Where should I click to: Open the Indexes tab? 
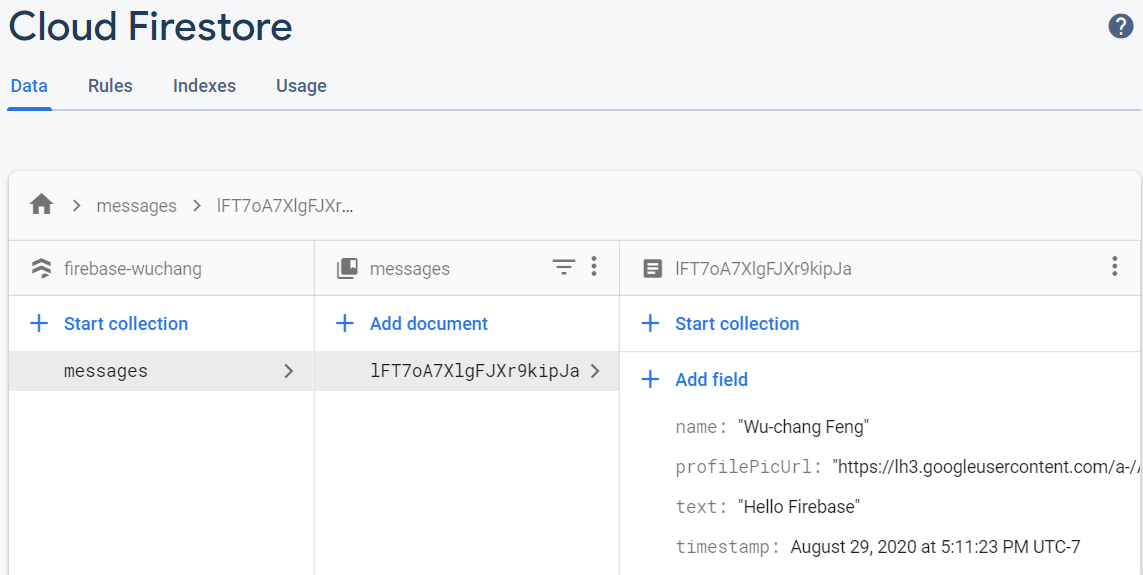204,86
